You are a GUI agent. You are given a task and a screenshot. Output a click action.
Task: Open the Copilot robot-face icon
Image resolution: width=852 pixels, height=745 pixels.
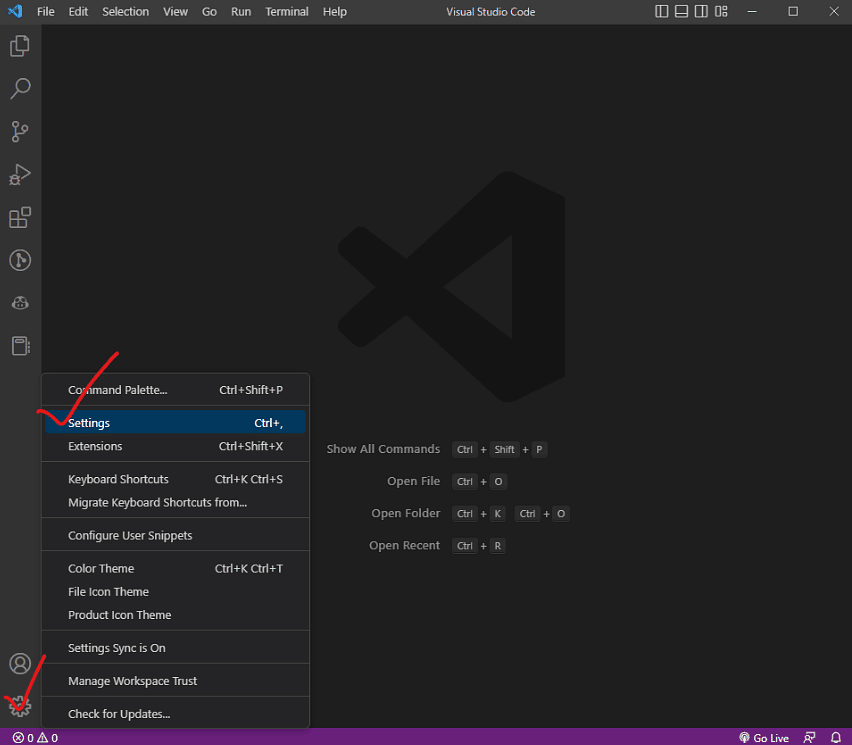[20, 303]
